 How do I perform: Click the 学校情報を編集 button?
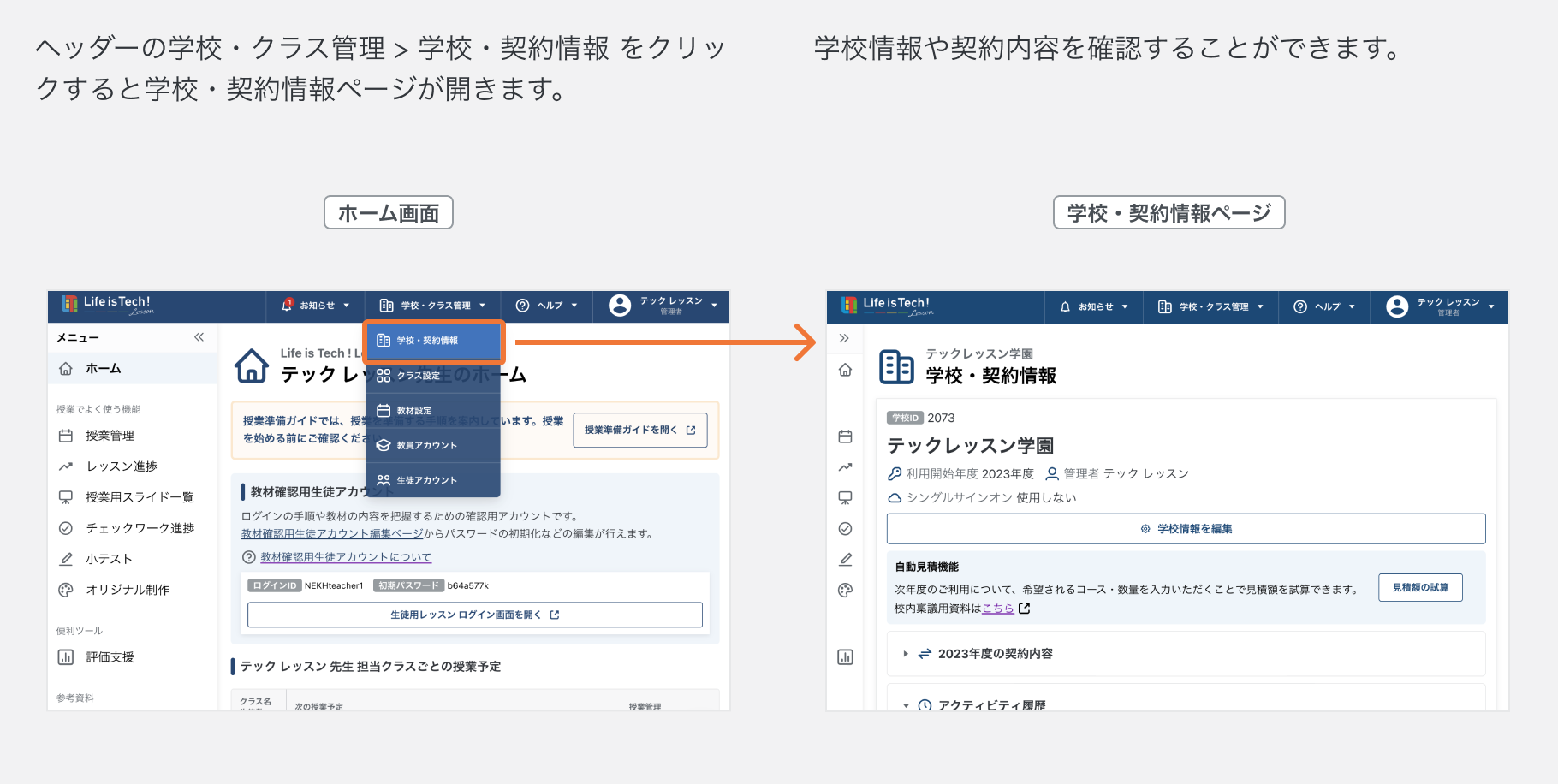[1186, 528]
